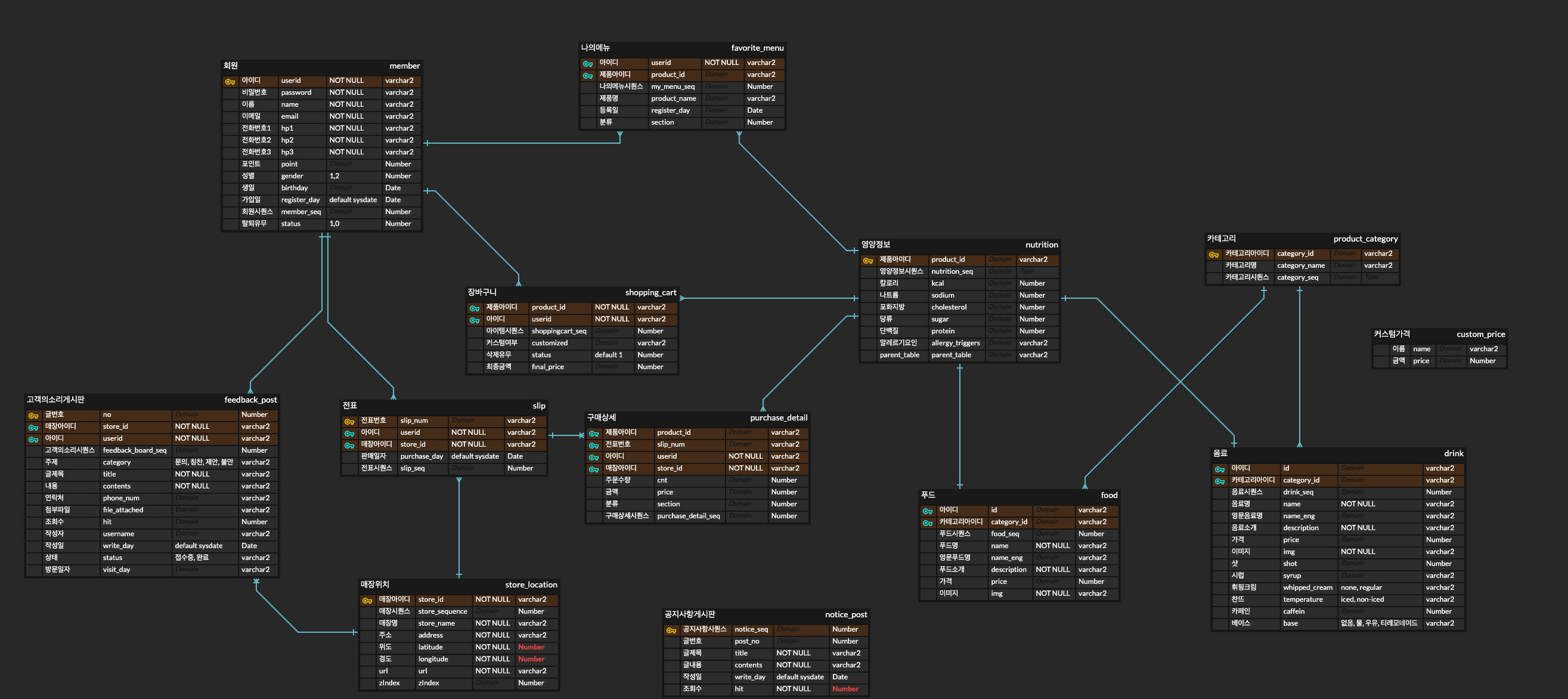Click the yellow key icon for slip_num row

pos(349,421)
